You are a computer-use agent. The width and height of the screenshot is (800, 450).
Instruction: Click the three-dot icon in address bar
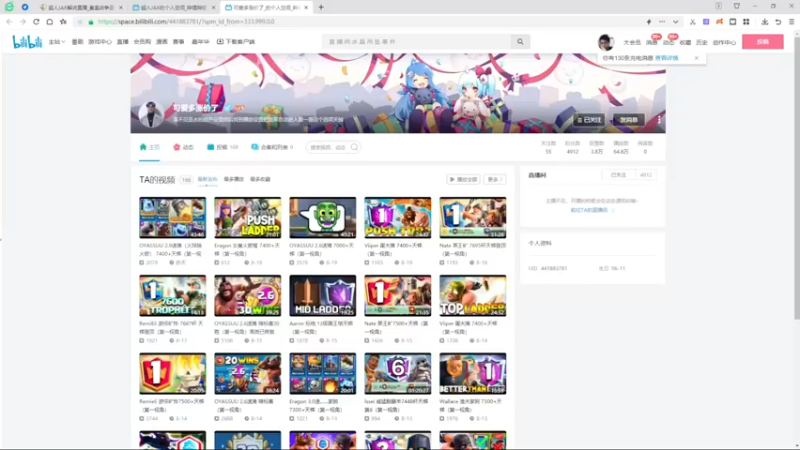tap(662, 22)
